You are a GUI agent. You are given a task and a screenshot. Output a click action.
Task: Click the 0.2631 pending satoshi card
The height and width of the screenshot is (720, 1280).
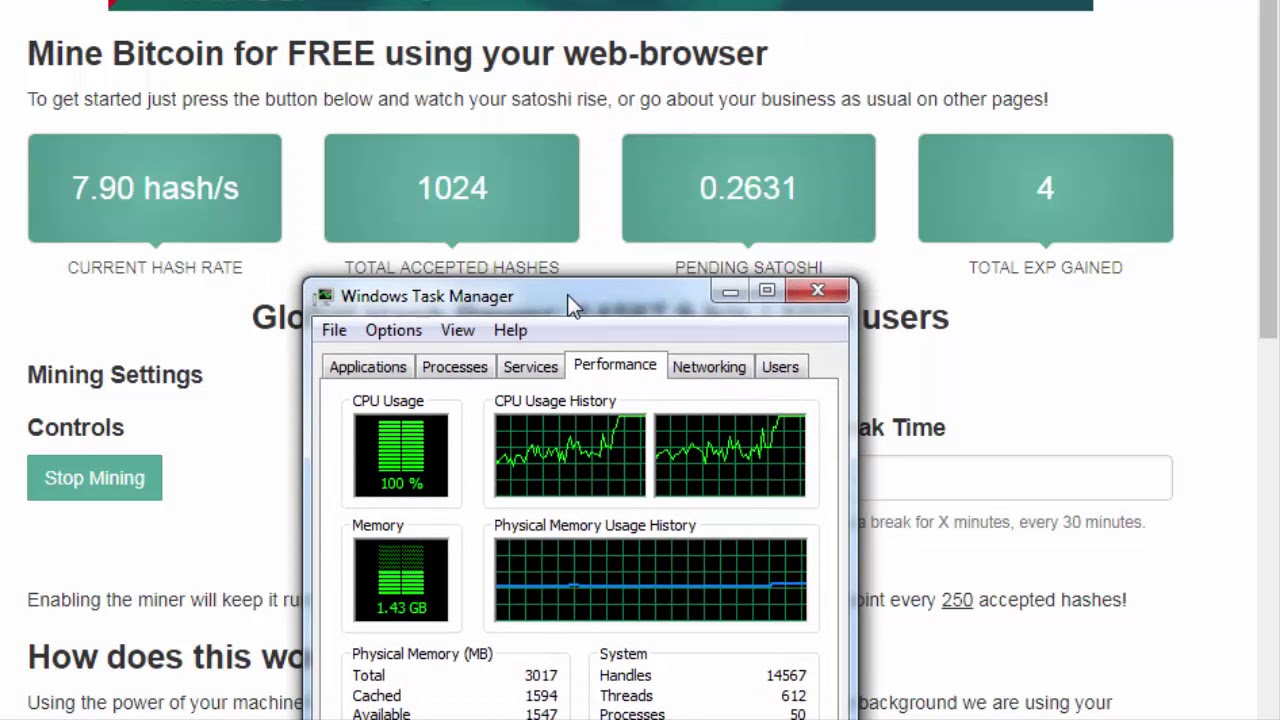pyautogui.click(x=748, y=188)
